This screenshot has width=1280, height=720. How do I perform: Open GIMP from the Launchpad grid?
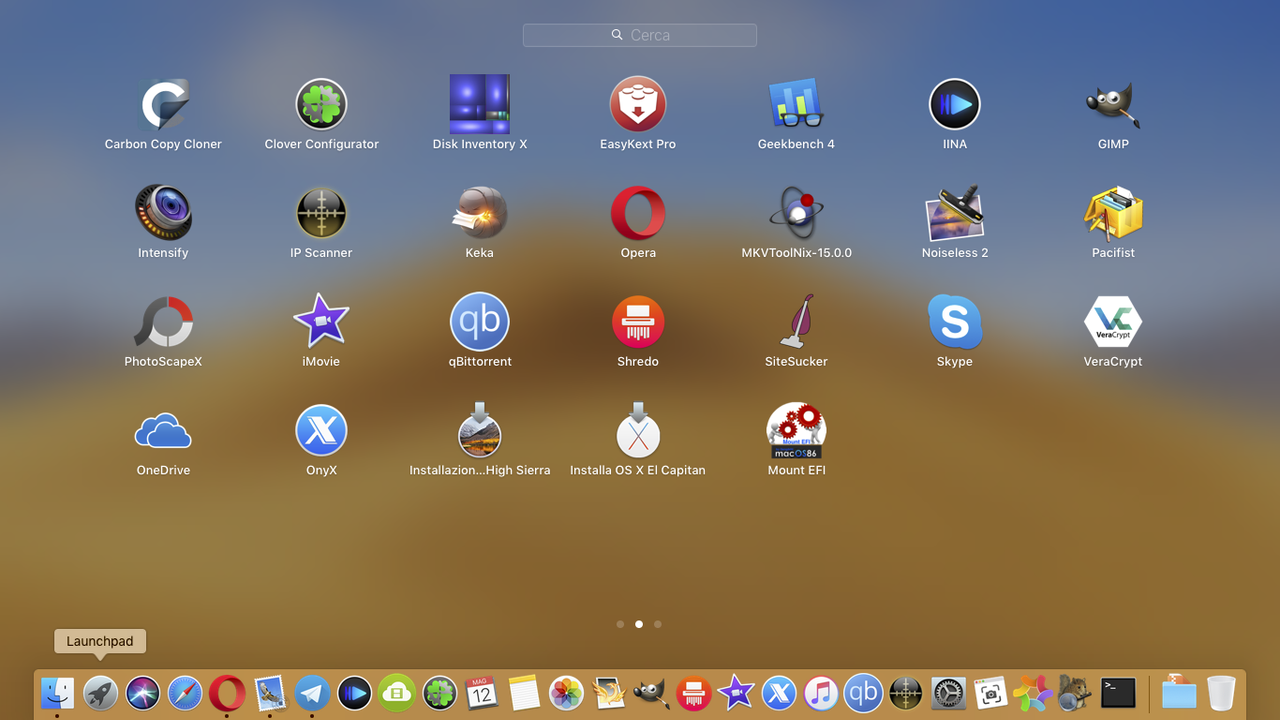pos(1113,104)
